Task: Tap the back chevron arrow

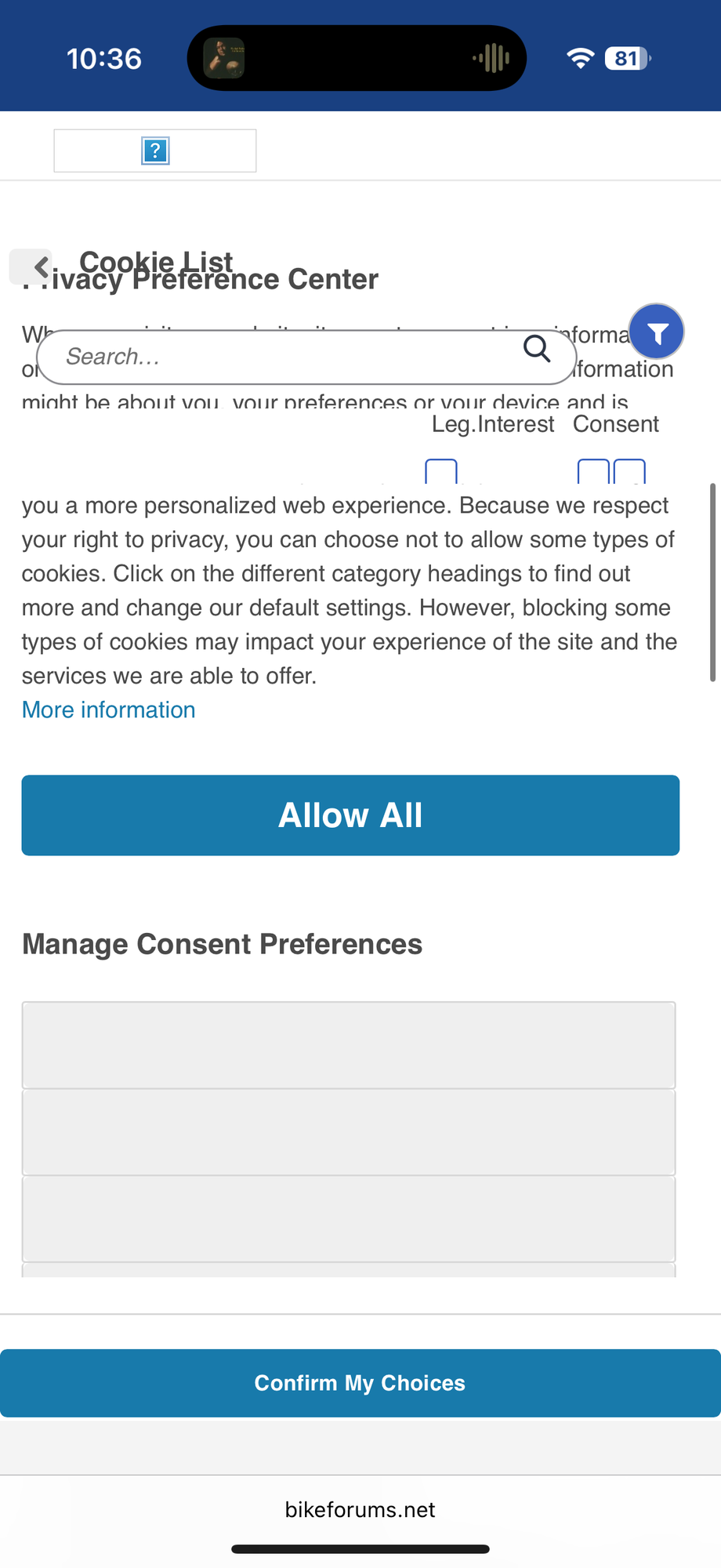Action: pos(40,266)
